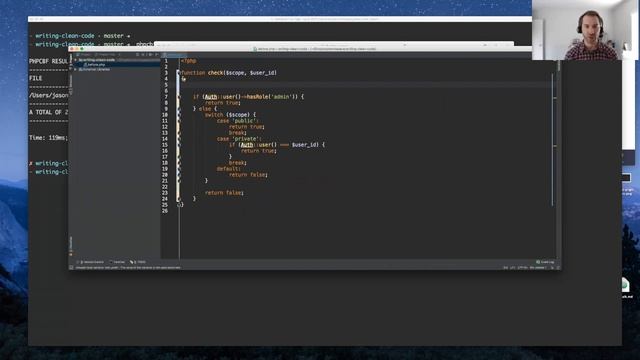
Task: Expand External Libraries in the project tree
Action: [76, 69]
